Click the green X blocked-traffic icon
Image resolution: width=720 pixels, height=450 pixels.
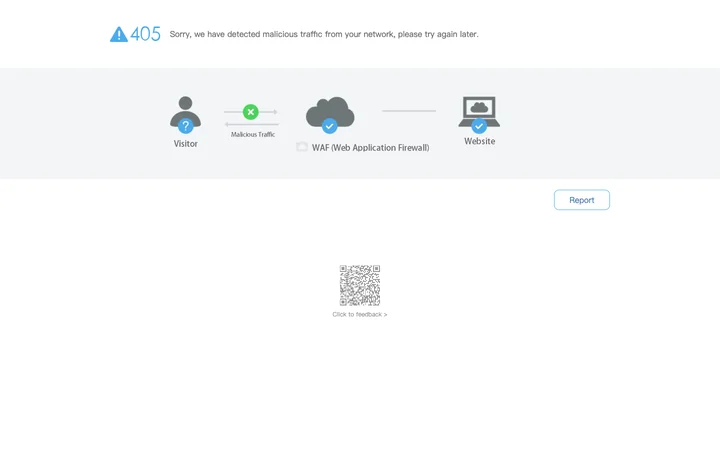point(251,112)
